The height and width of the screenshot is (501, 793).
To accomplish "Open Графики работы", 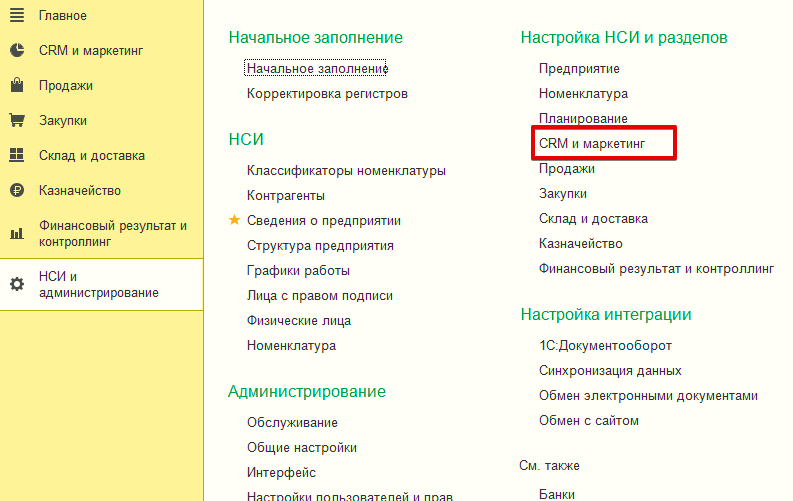I will (x=298, y=270).
